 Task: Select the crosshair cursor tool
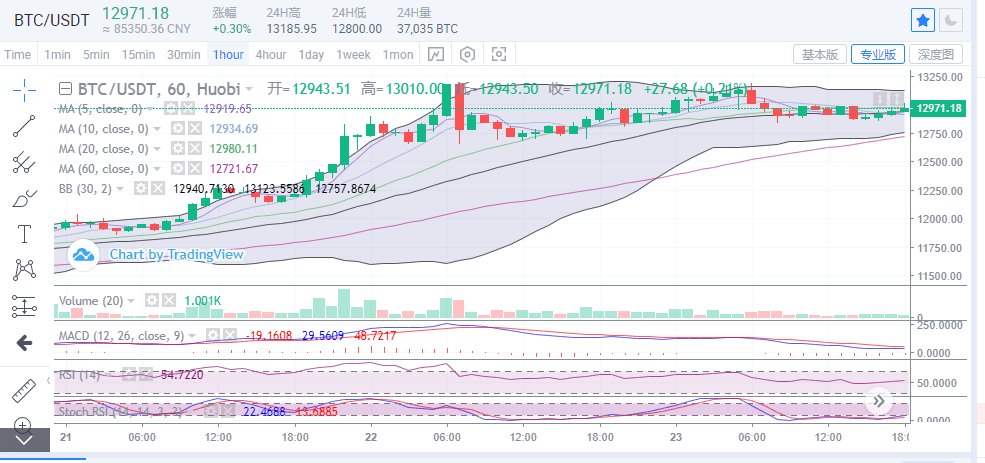(24, 90)
